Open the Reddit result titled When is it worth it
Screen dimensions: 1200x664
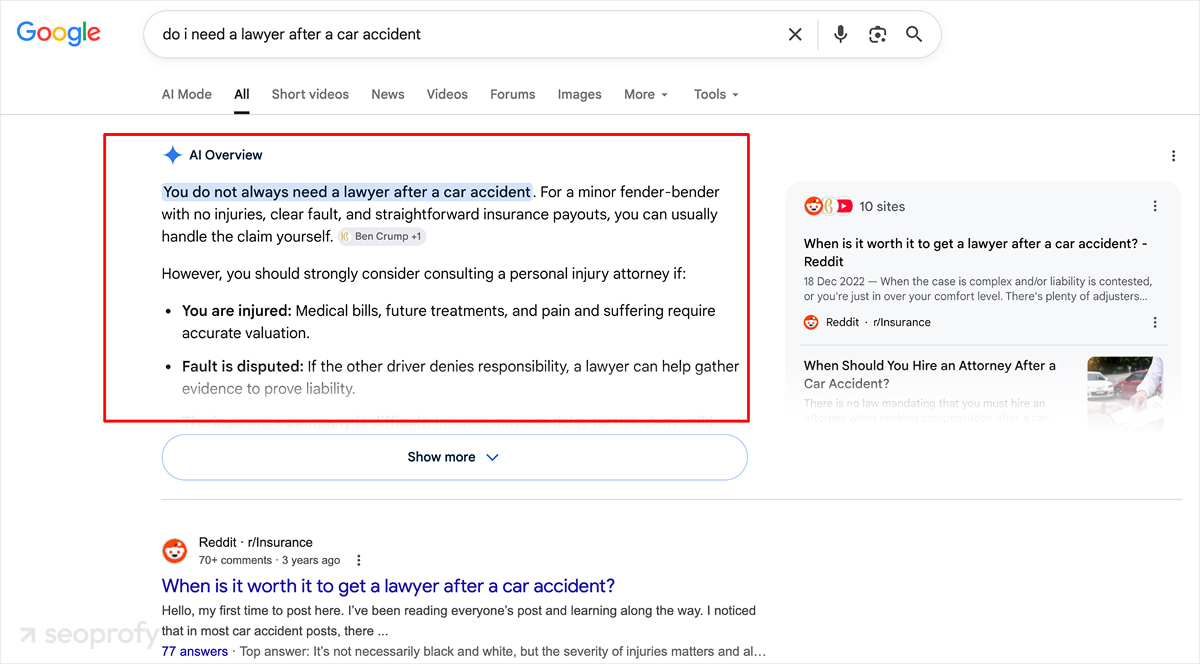388,586
